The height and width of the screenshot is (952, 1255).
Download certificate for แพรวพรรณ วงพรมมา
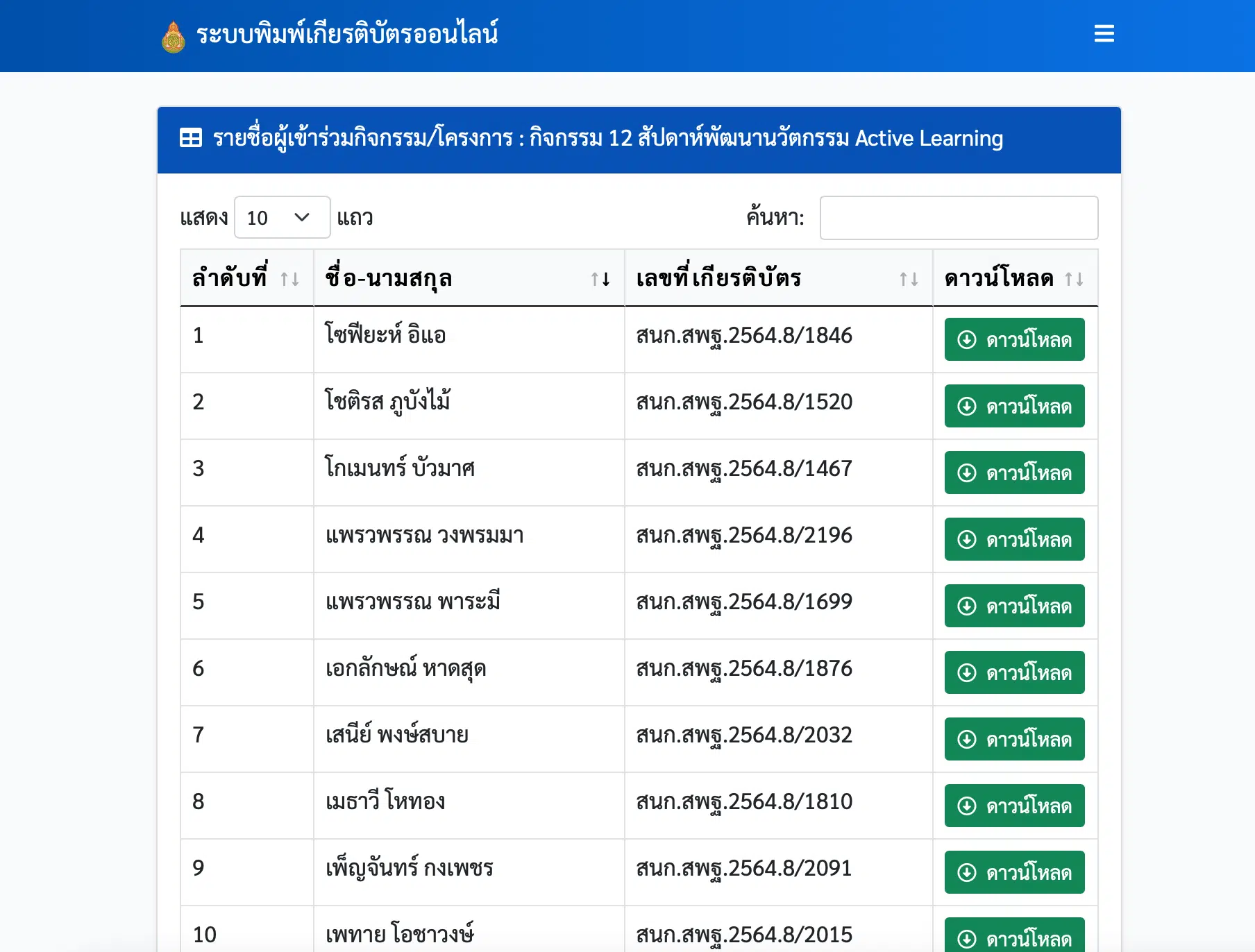pos(1014,539)
